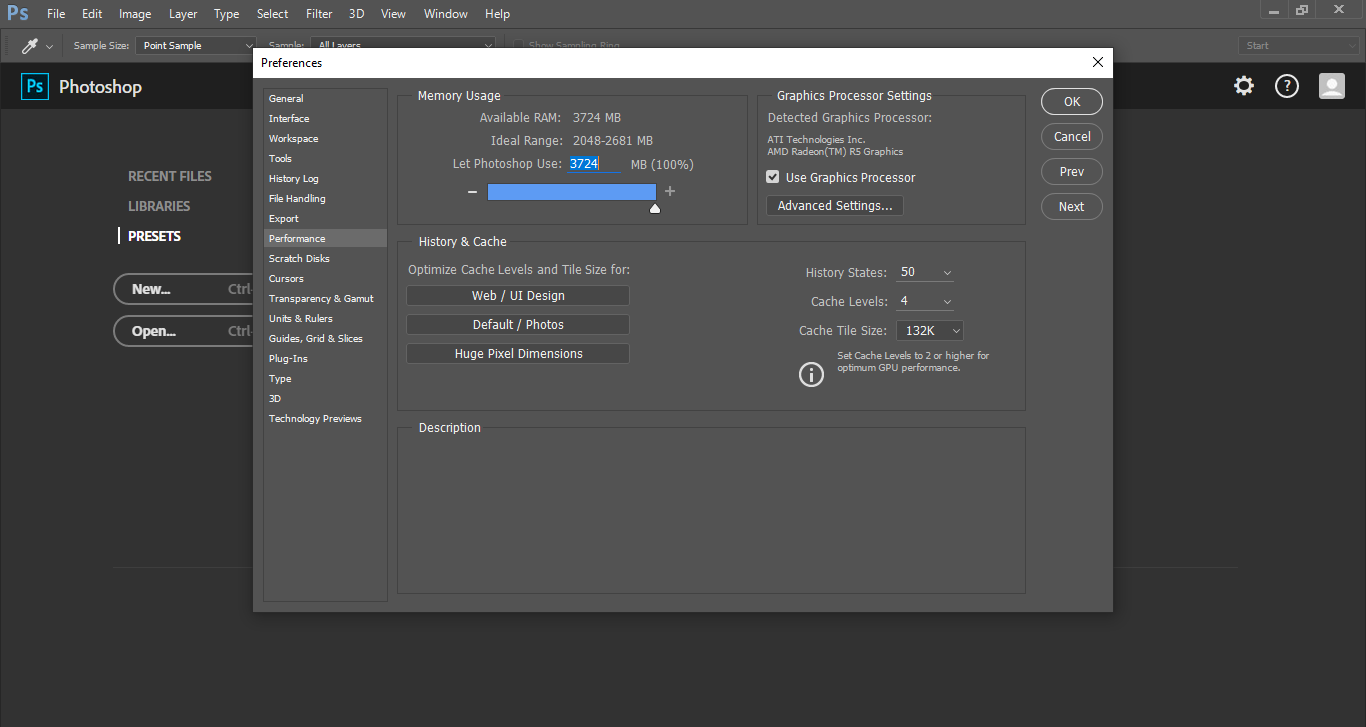The height and width of the screenshot is (727, 1366).
Task: Expand the Cache Levels dropdown
Action: coord(947,302)
